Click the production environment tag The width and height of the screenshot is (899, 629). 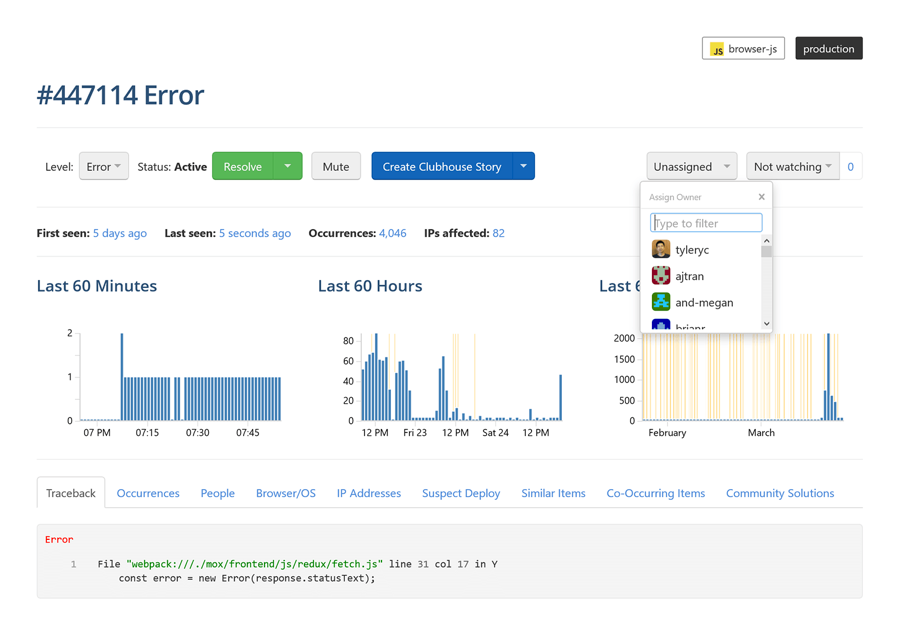828,49
